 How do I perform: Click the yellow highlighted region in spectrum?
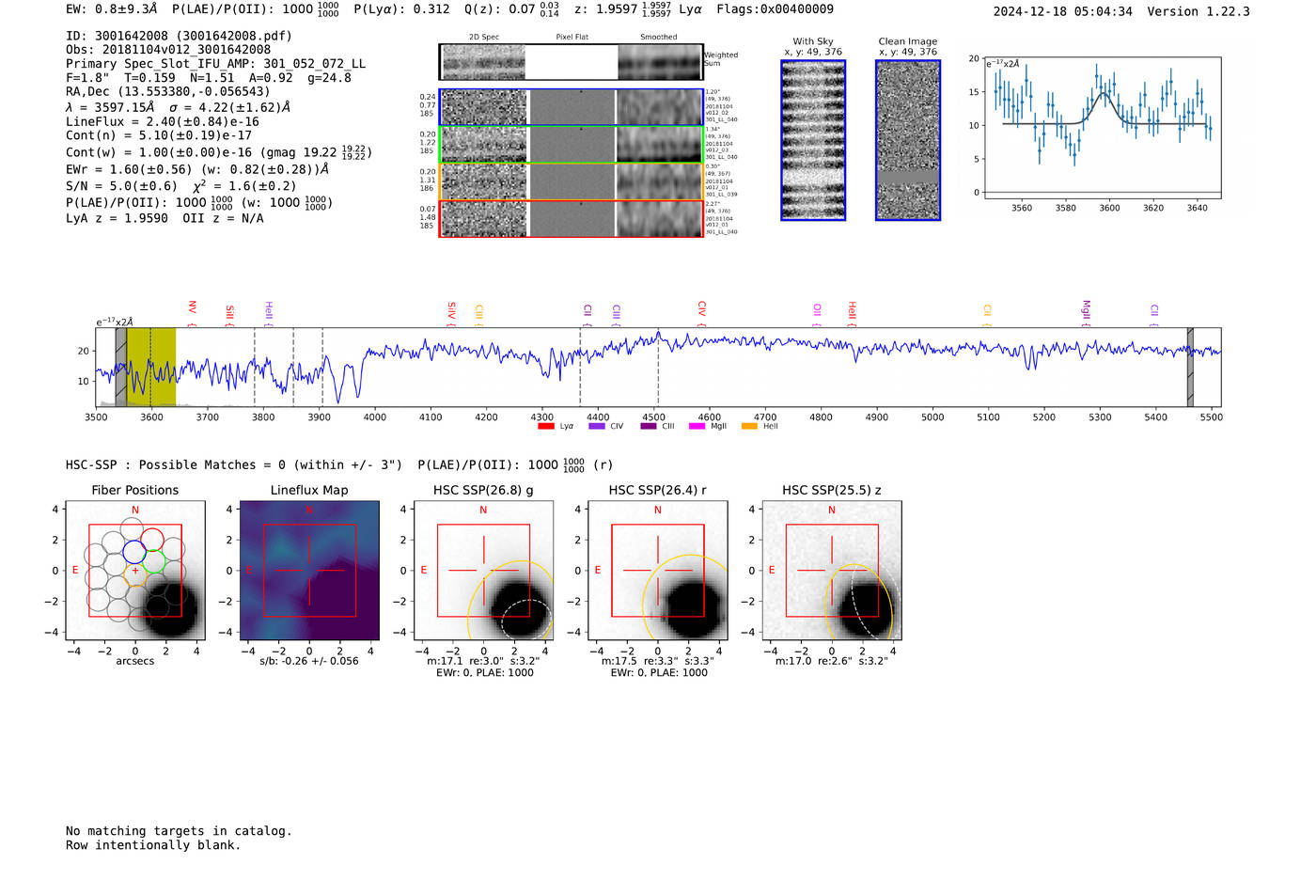[151, 367]
